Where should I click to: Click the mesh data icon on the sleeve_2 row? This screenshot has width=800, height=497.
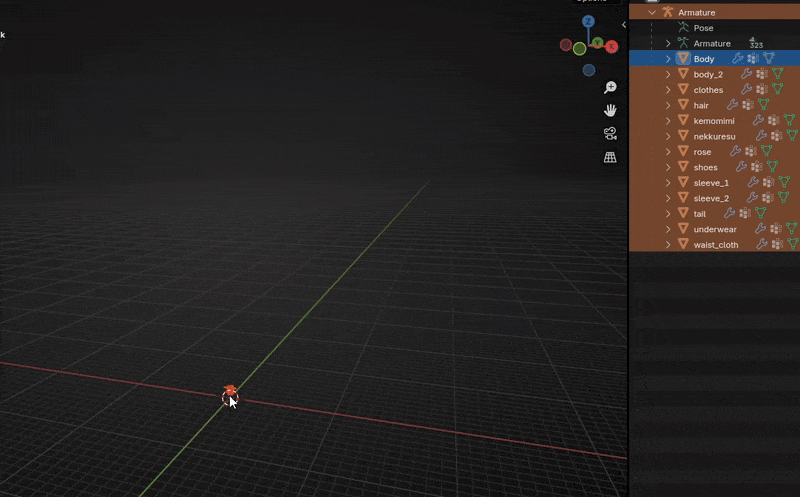coord(784,197)
